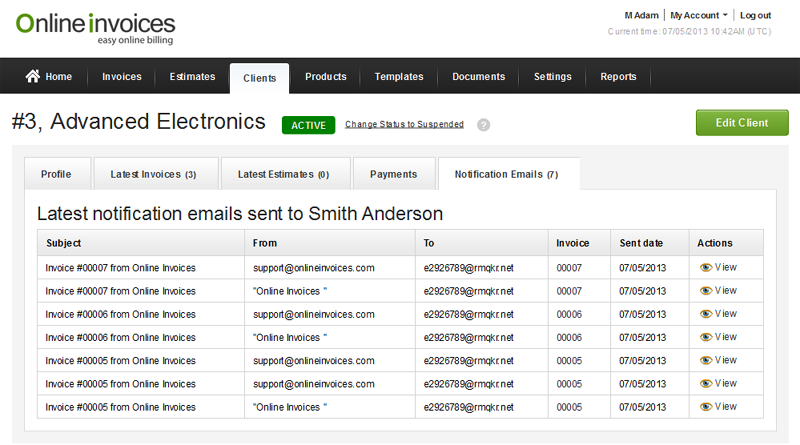This screenshot has width=800, height=445.
Task: Click the eye icon in the first email row
Action: [706, 268]
